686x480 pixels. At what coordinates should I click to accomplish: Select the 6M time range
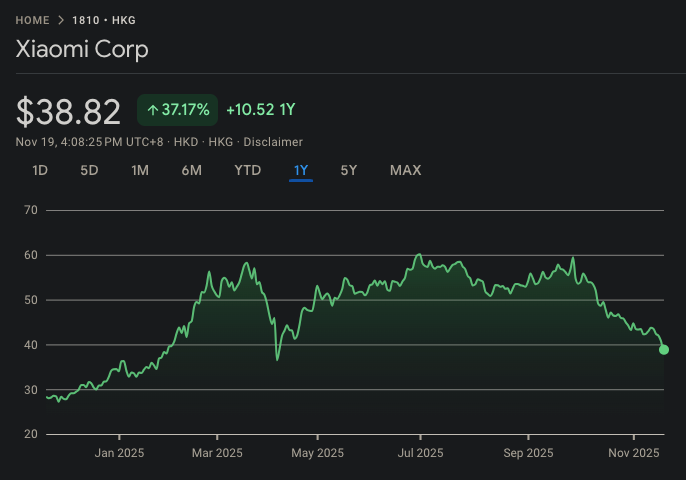(x=192, y=170)
